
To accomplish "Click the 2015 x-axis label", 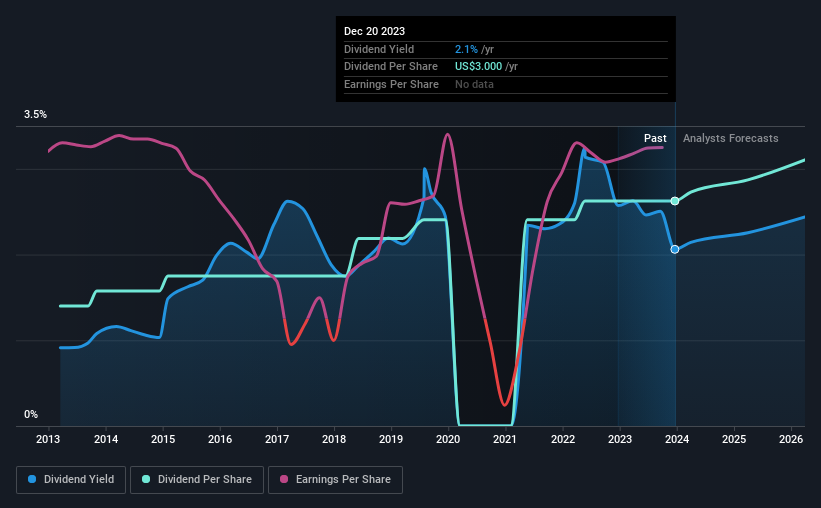I will click(x=163, y=439).
